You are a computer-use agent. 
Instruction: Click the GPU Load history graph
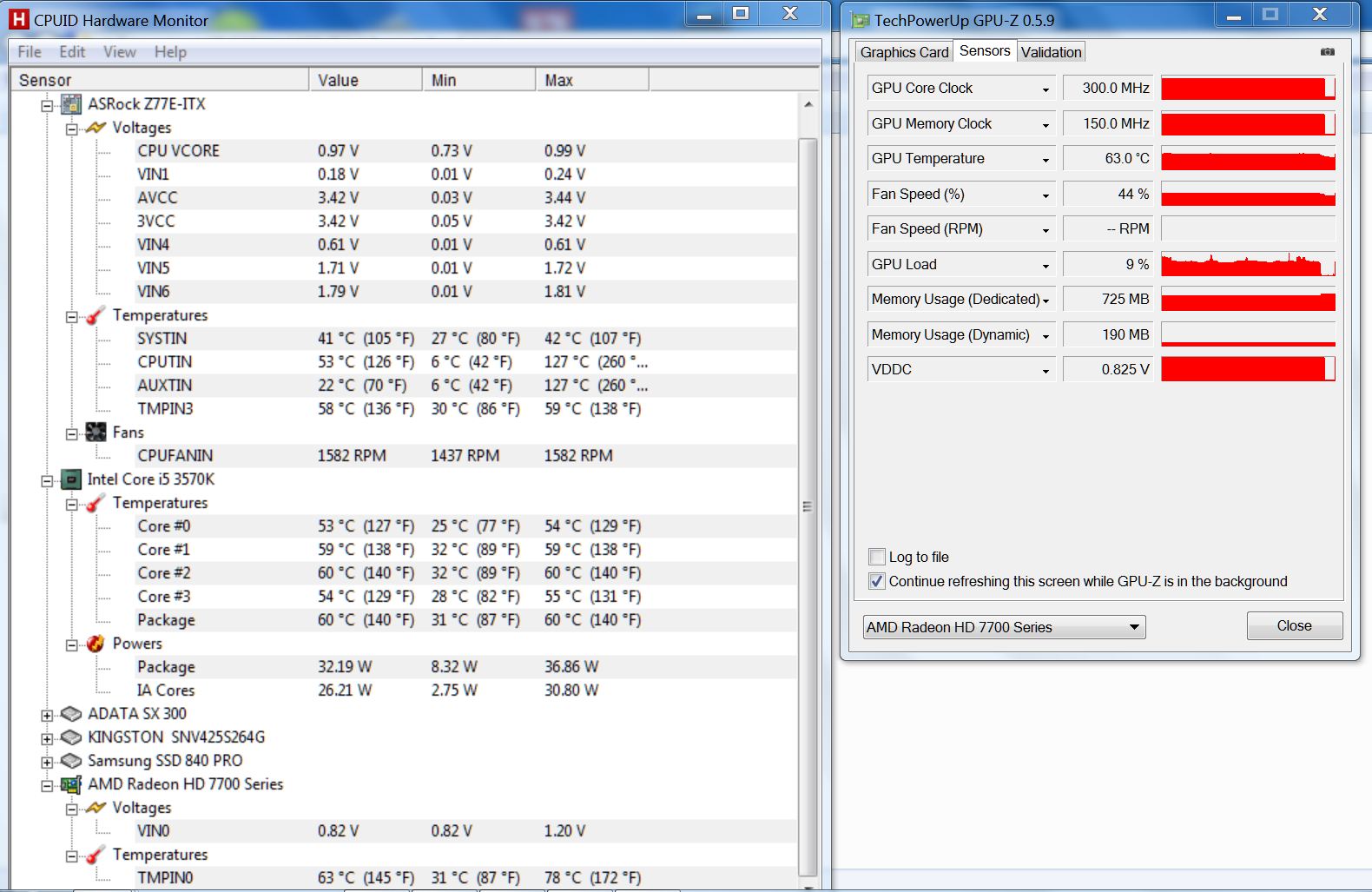1248,265
